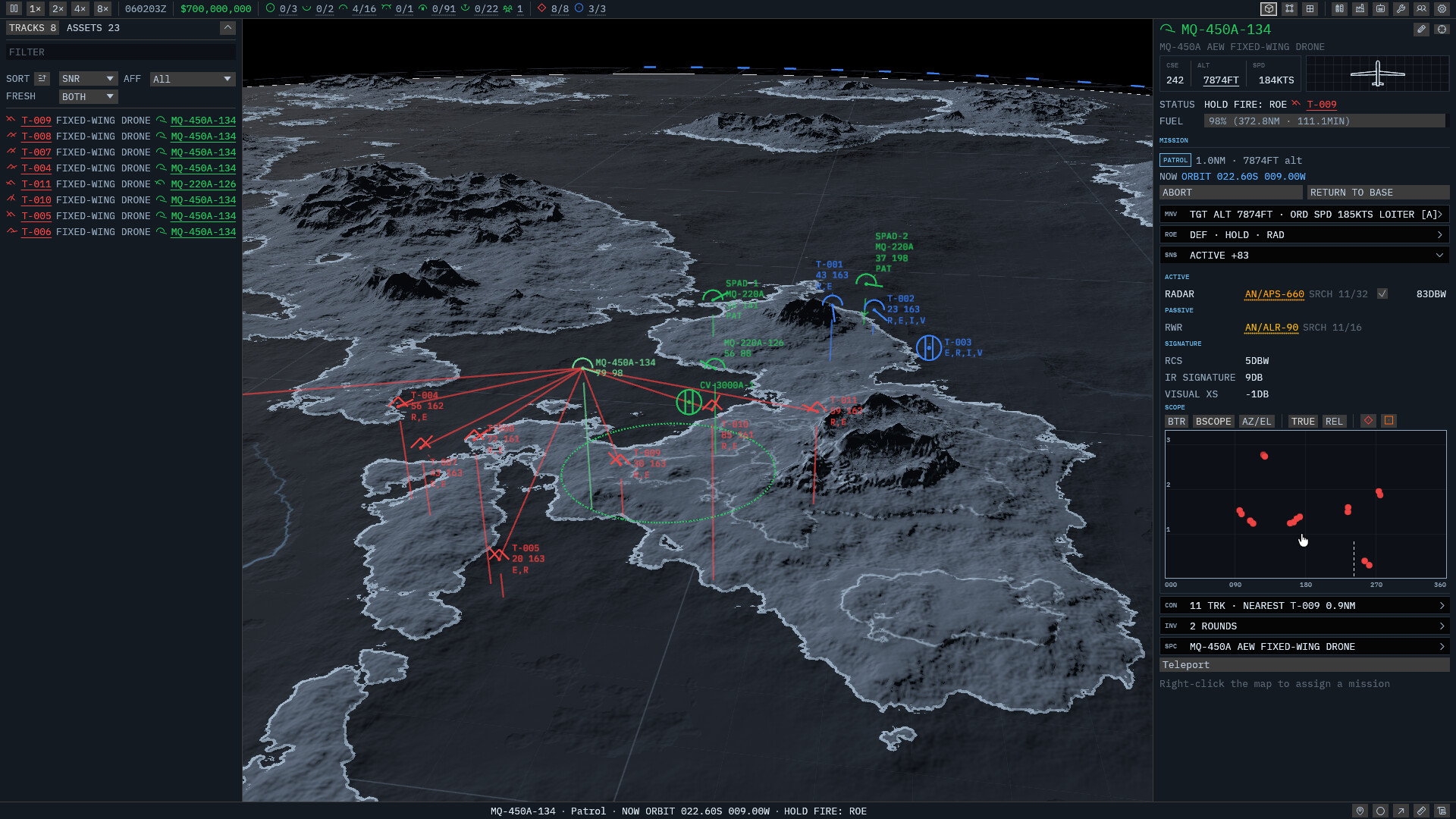Click the RETURN TO BASE button
This screenshot has width=1456, height=819.
[1378, 193]
